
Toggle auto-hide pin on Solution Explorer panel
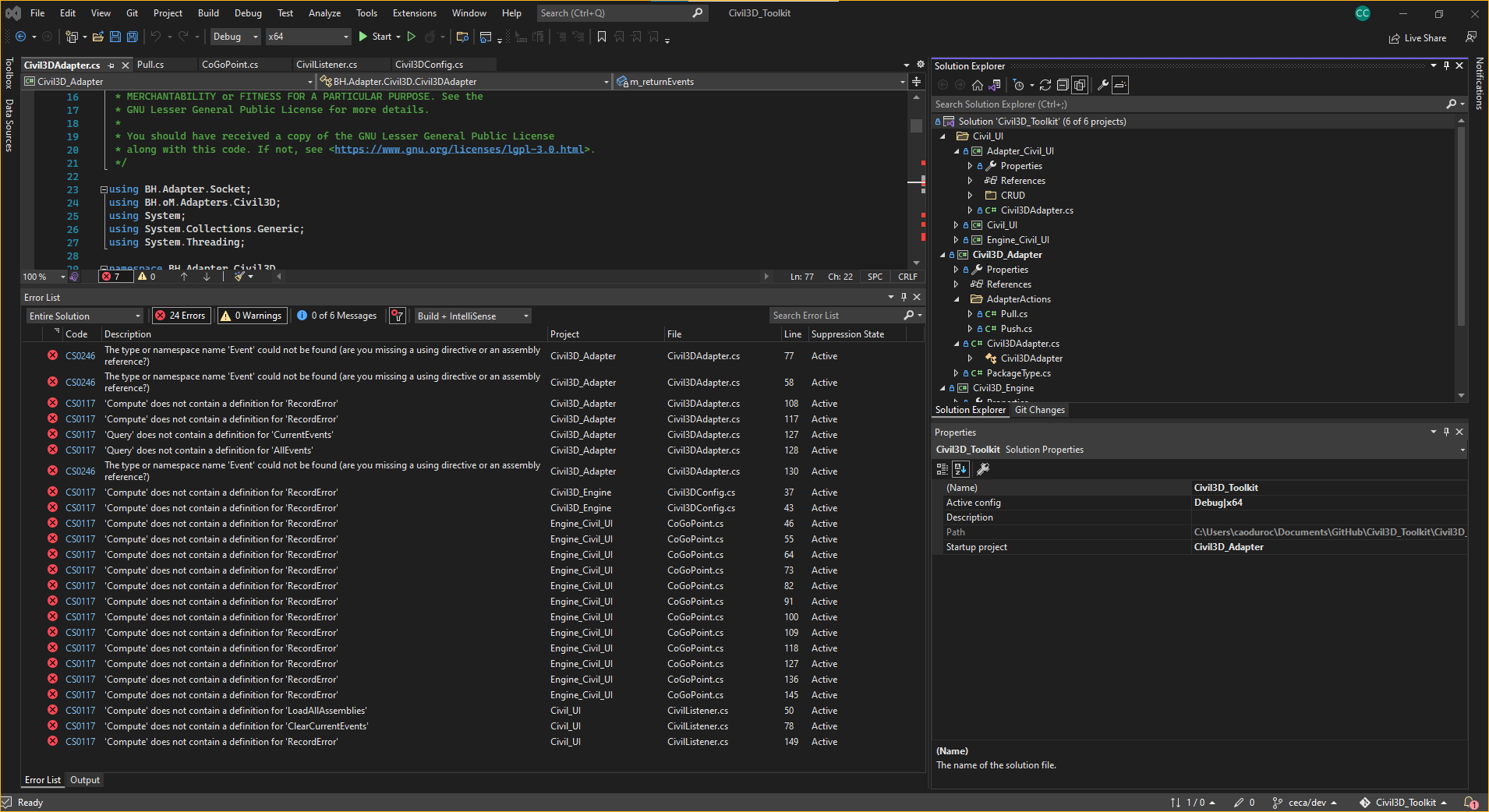click(x=1446, y=66)
